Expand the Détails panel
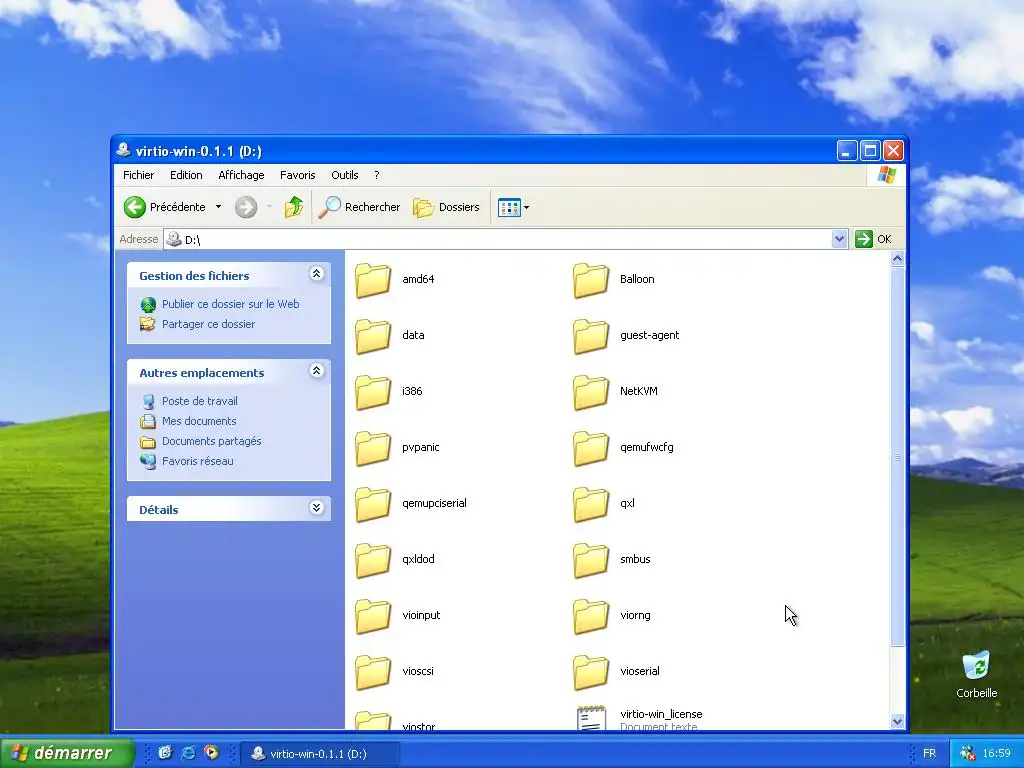1024x768 pixels. click(316, 507)
